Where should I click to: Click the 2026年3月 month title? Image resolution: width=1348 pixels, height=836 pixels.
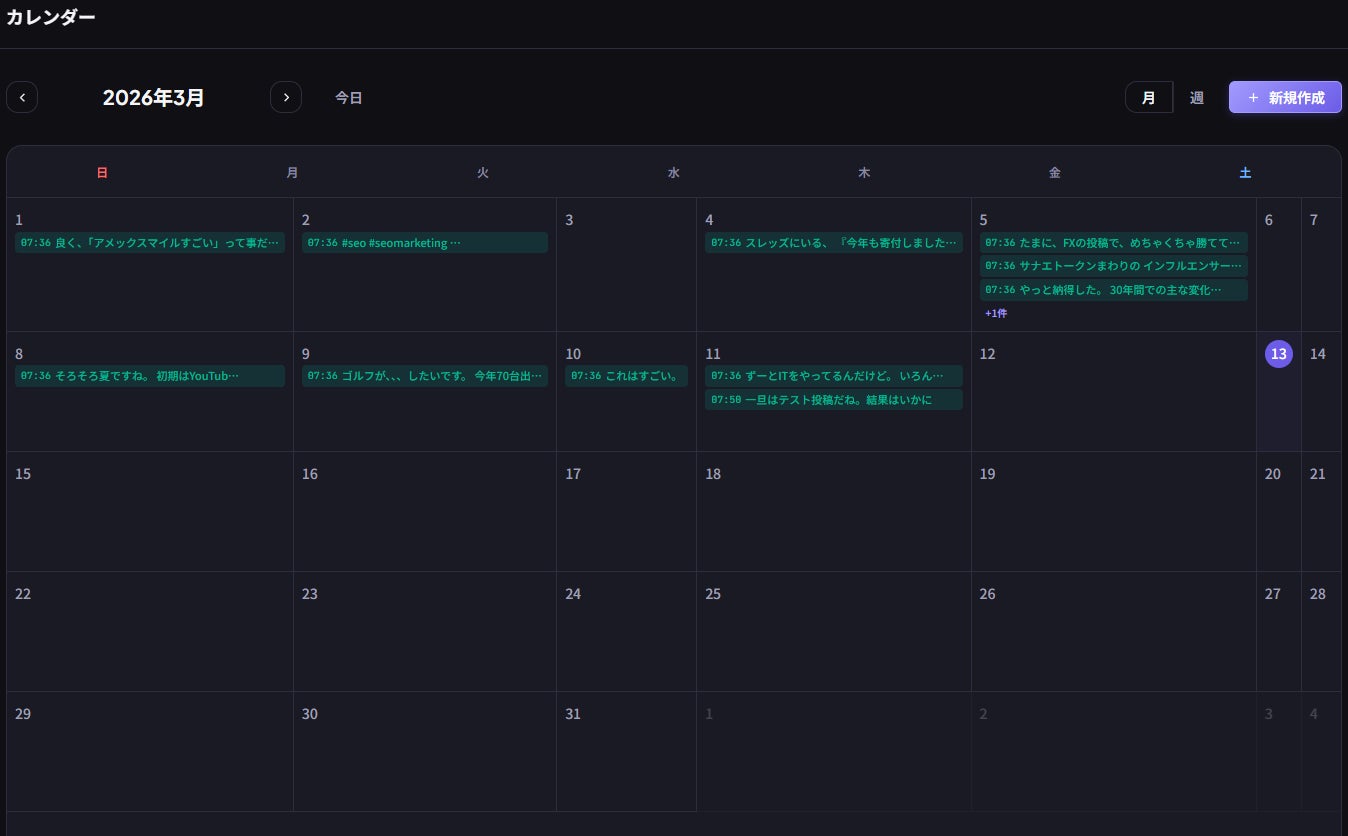(x=154, y=98)
